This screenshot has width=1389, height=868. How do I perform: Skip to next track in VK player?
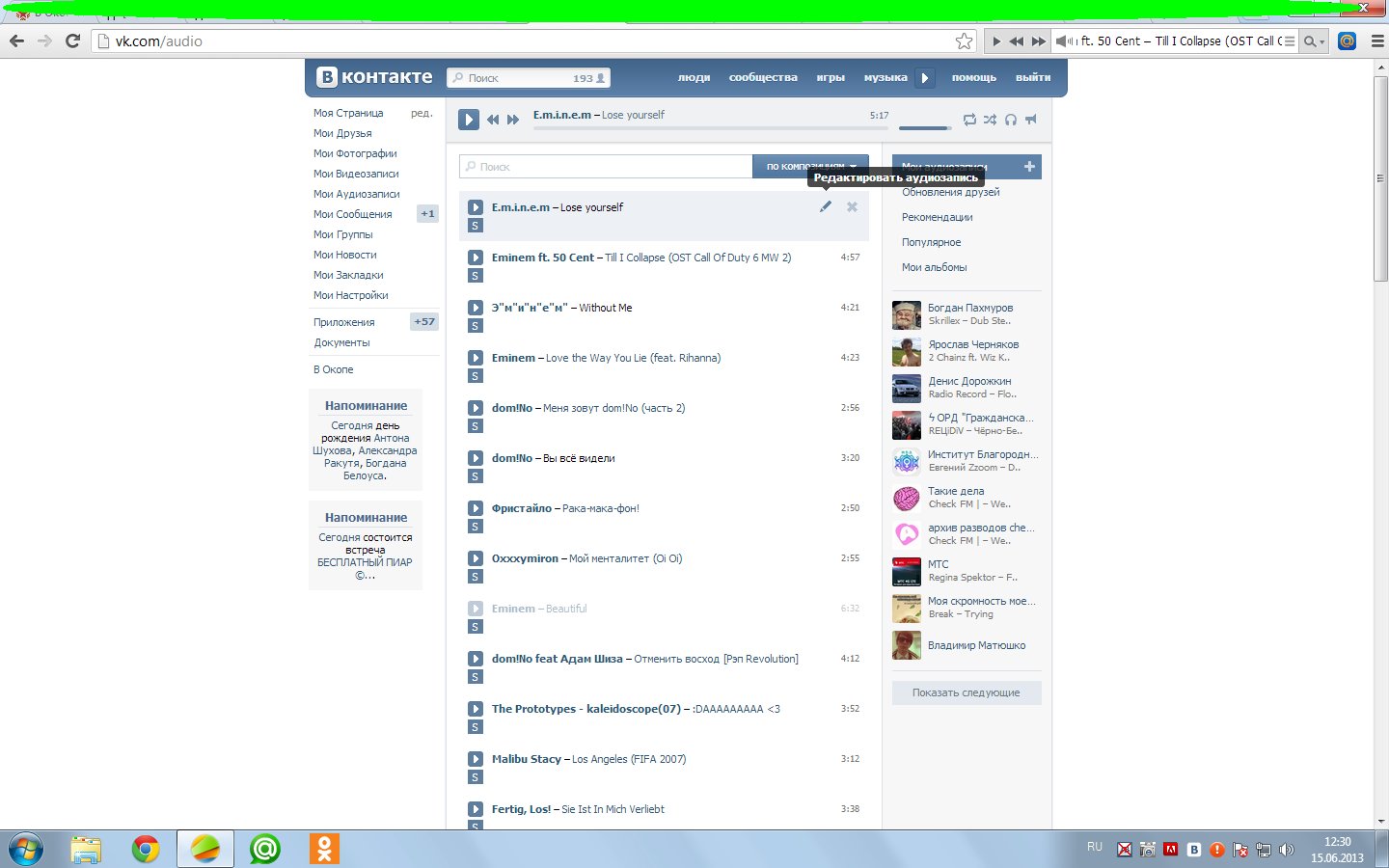click(x=513, y=120)
